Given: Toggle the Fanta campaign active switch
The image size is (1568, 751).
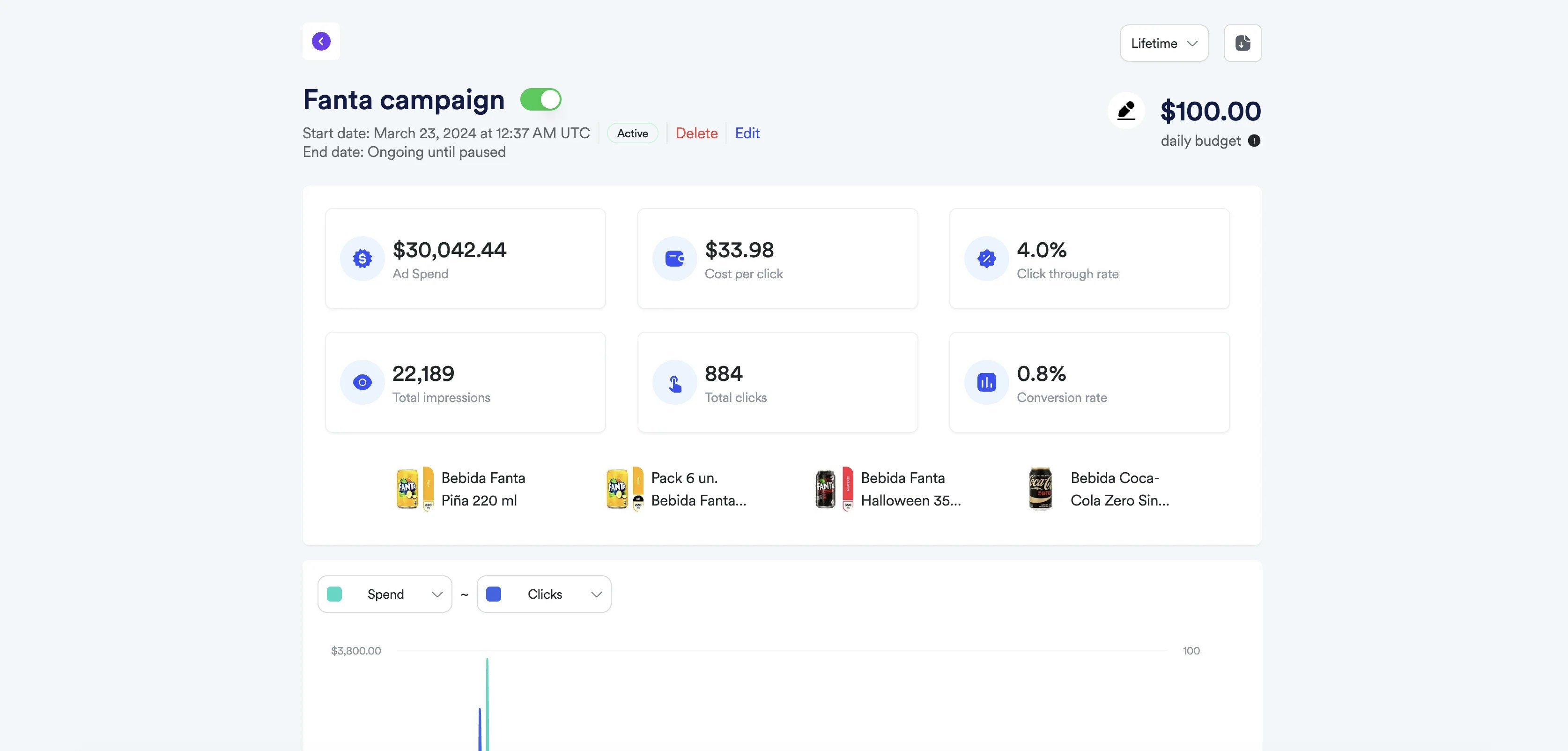Looking at the screenshot, I should point(540,99).
